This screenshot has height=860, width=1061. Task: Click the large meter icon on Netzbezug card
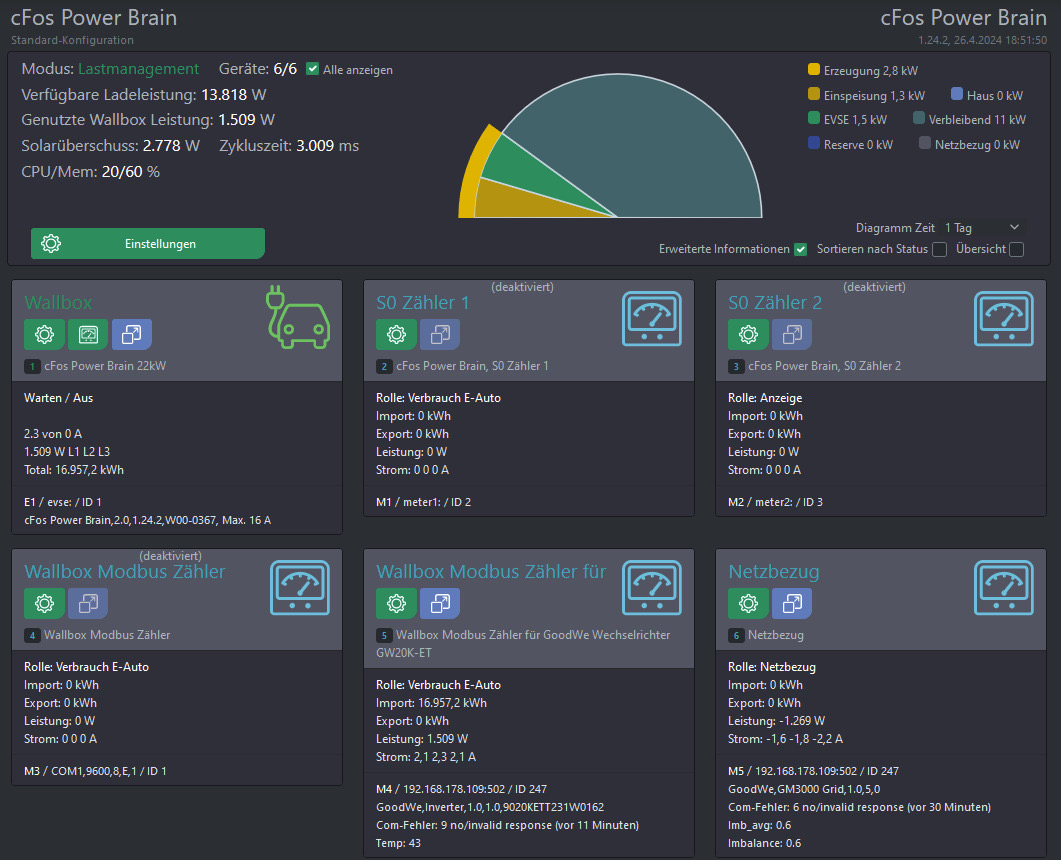coord(1005,587)
